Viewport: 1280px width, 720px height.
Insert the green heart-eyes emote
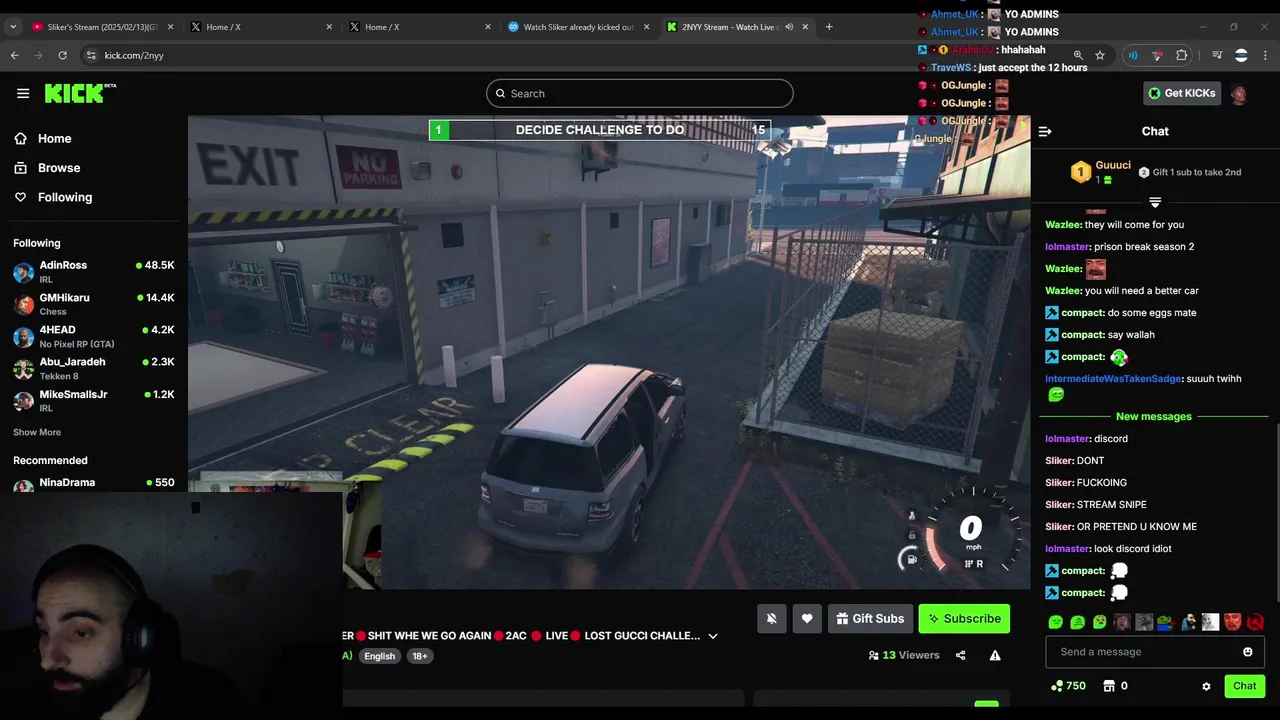pyautogui.click(x=1100, y=622)
